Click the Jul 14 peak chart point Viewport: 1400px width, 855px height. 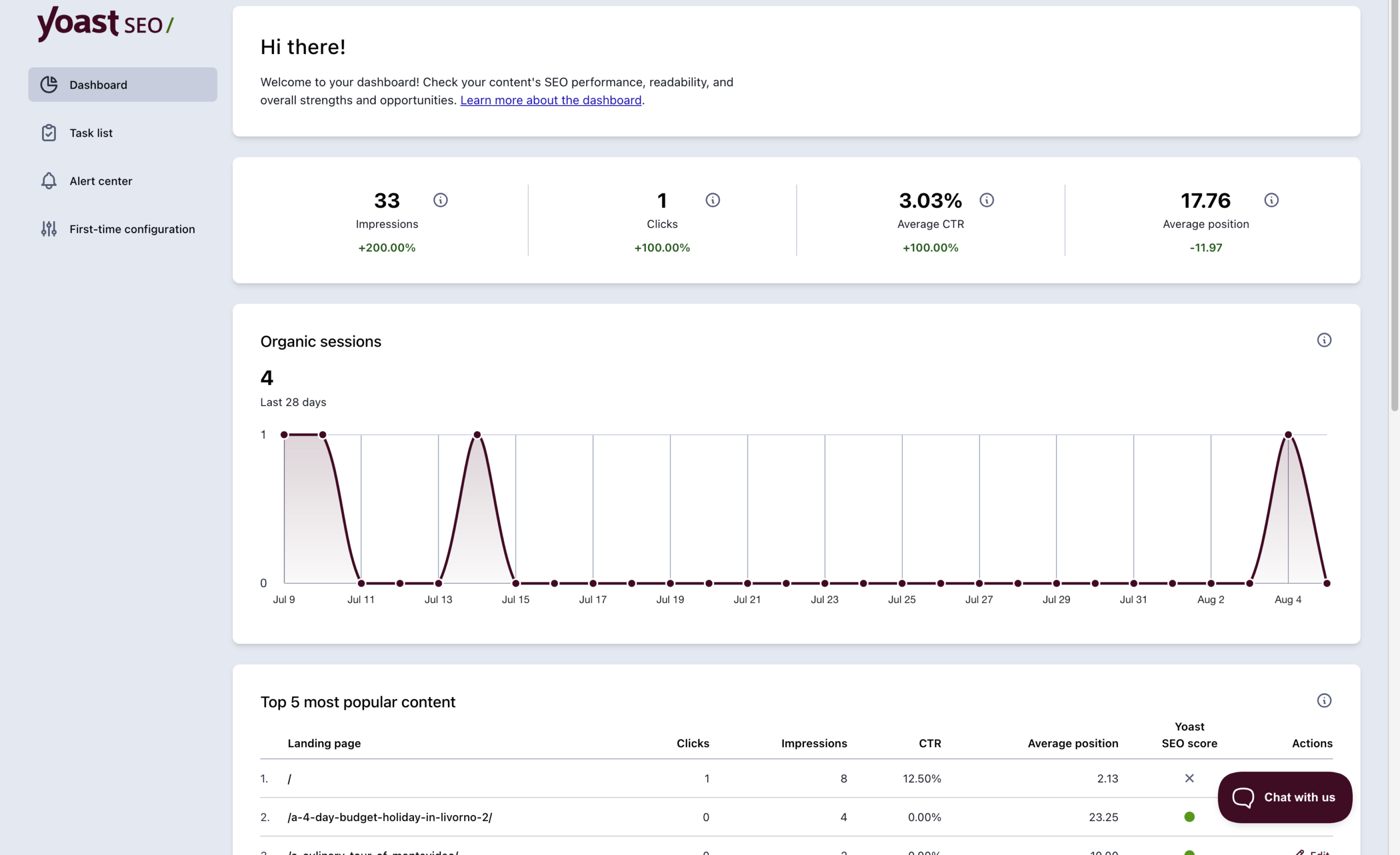(477, 435)
